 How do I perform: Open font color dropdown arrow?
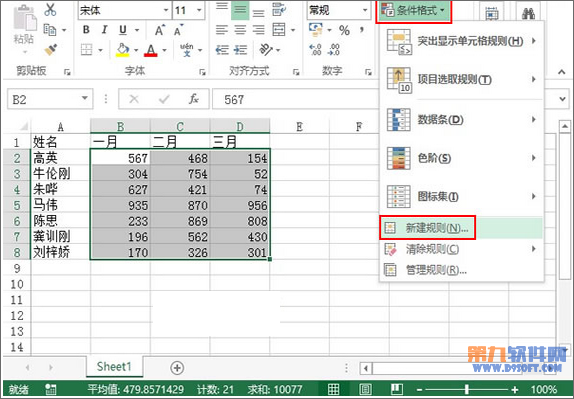tap(164, 50)
